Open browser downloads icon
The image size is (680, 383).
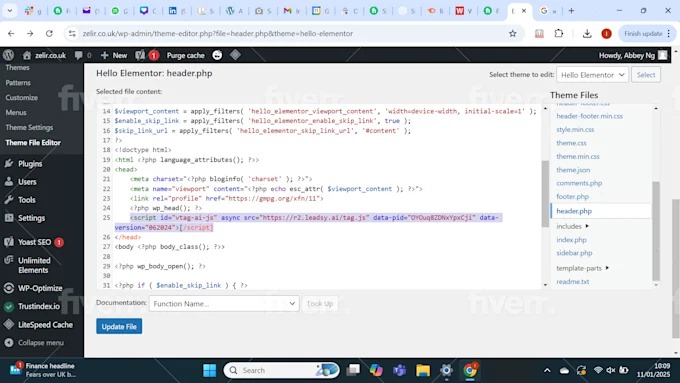pyautogui.click(x=587, y=33)
